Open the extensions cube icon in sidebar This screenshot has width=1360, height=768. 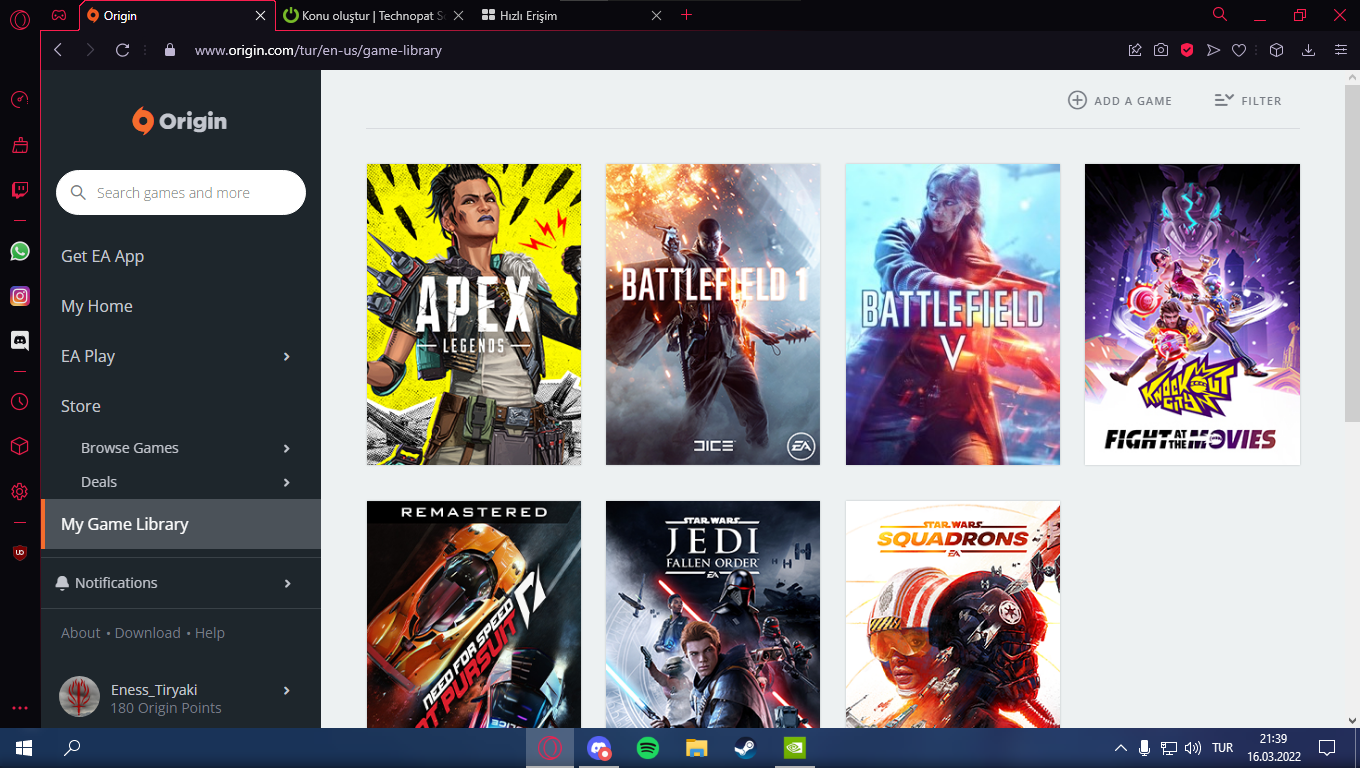[19, 446]
